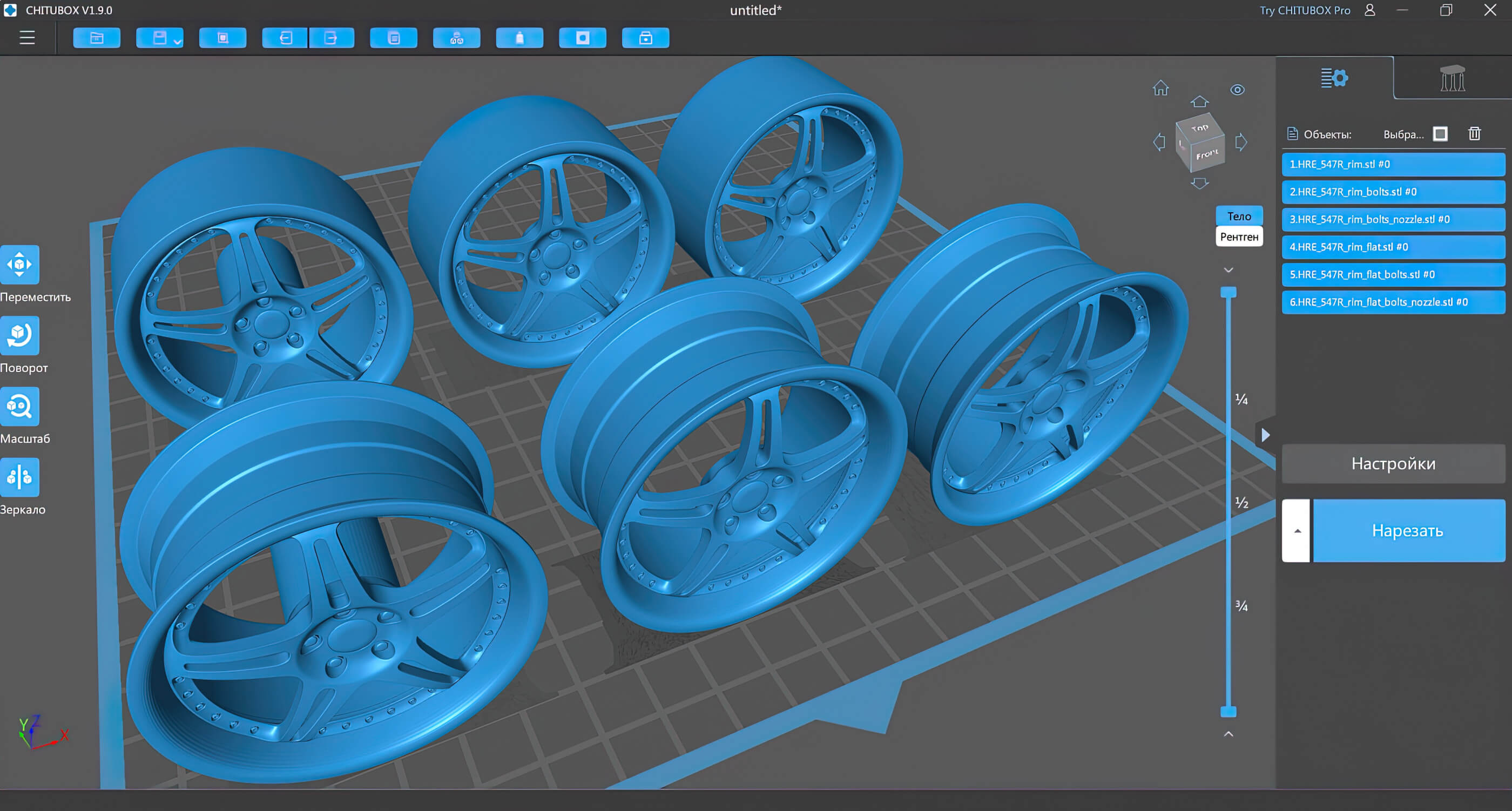This screenshot has height=811, width=1512.
Task: Click the repair model toolbar button
Action: tap(646, 38)
